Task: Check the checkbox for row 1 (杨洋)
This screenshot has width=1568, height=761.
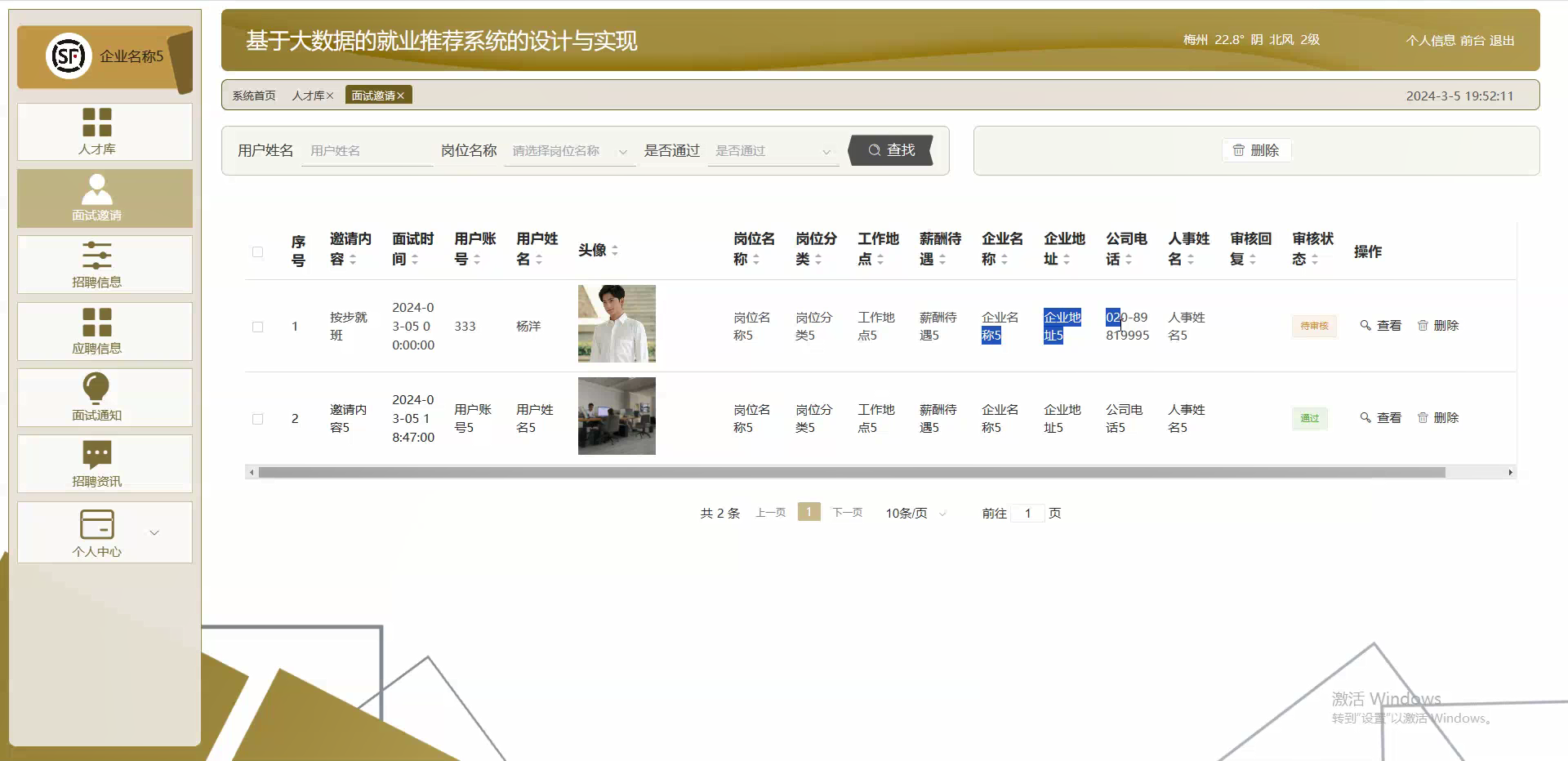Action: click(258, 327)
